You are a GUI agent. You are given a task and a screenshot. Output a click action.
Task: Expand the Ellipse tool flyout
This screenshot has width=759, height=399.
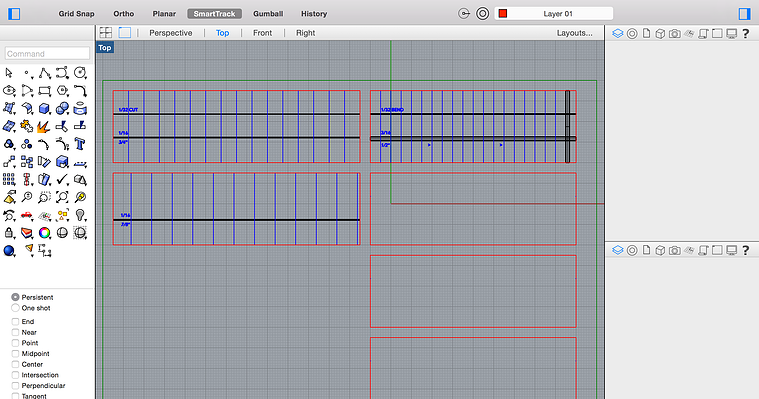pos(9,91)
